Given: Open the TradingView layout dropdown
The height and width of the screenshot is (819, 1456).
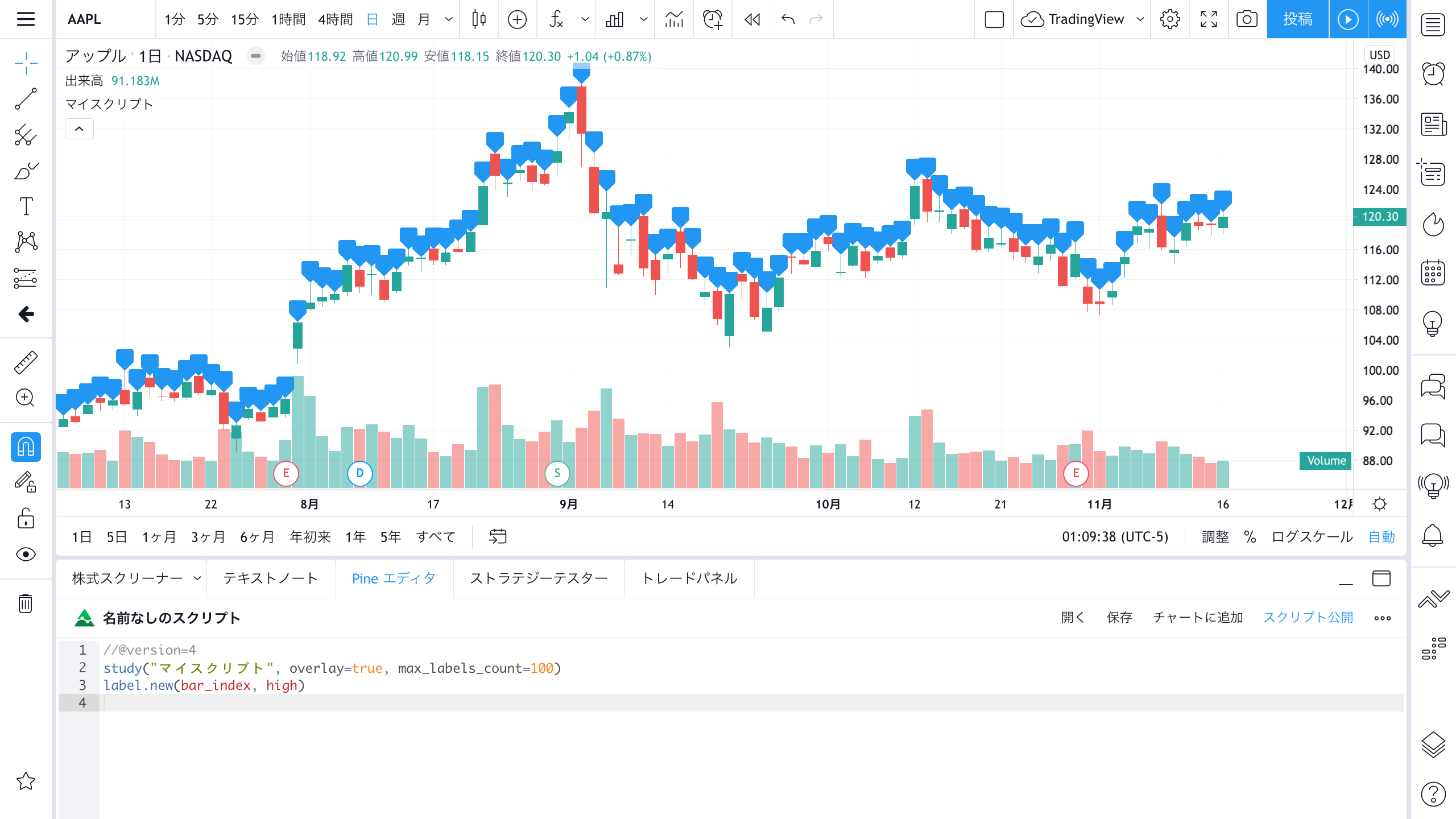Looking at the screenshot, I should tap(1140, 19).
